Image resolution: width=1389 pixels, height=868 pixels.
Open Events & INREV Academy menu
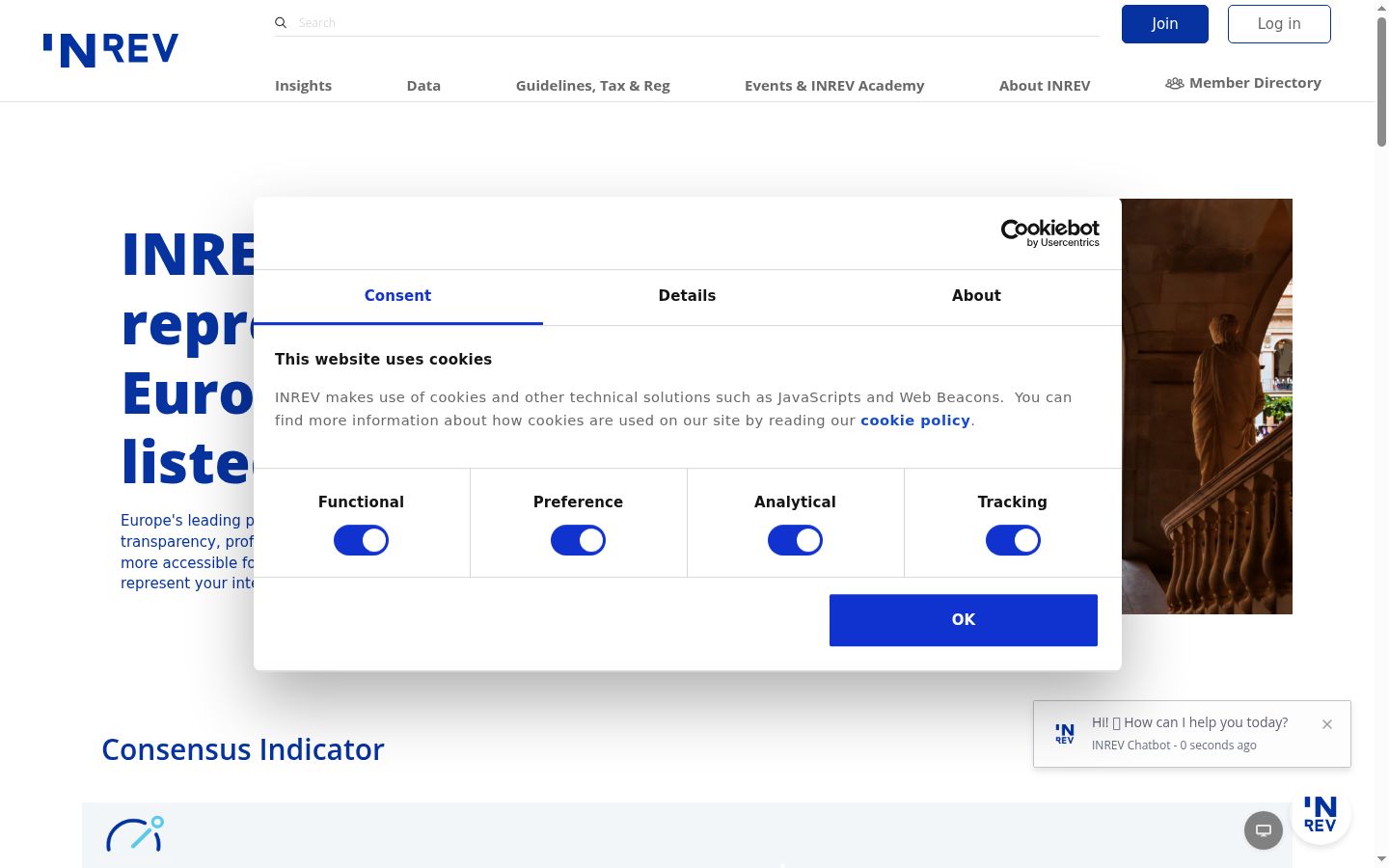tap(834, 86)
